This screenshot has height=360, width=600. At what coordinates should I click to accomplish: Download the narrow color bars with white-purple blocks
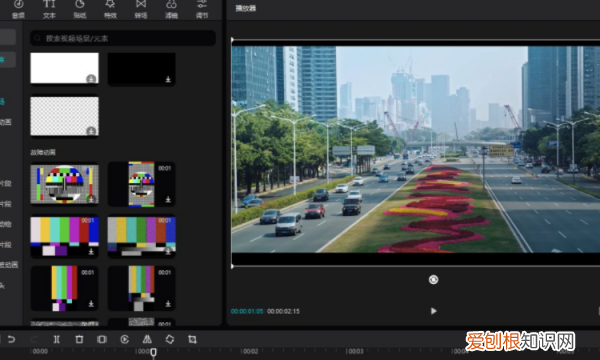click(91, 303)
